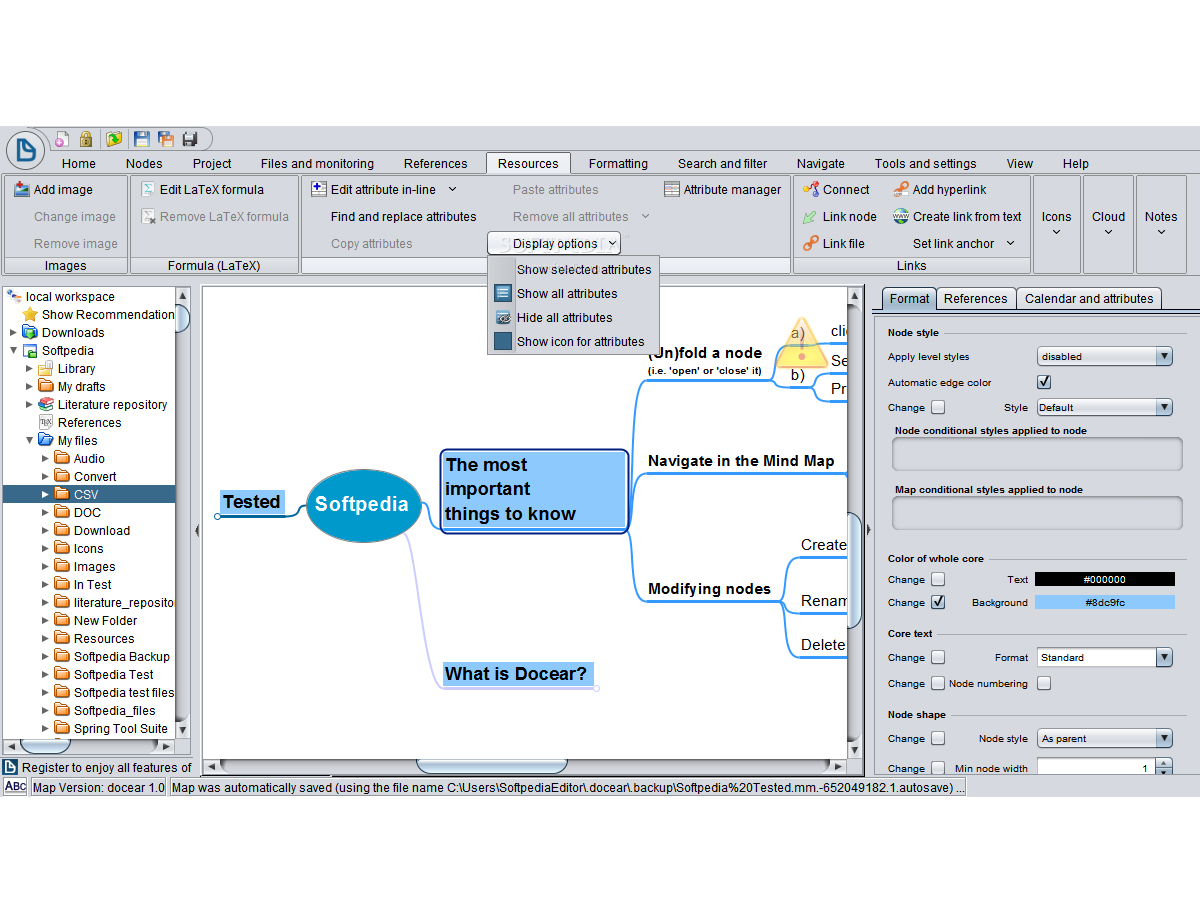Uncheck the Automatic edge color checkbox
Screen dimensions: 1200x900
pos(1044,382)
